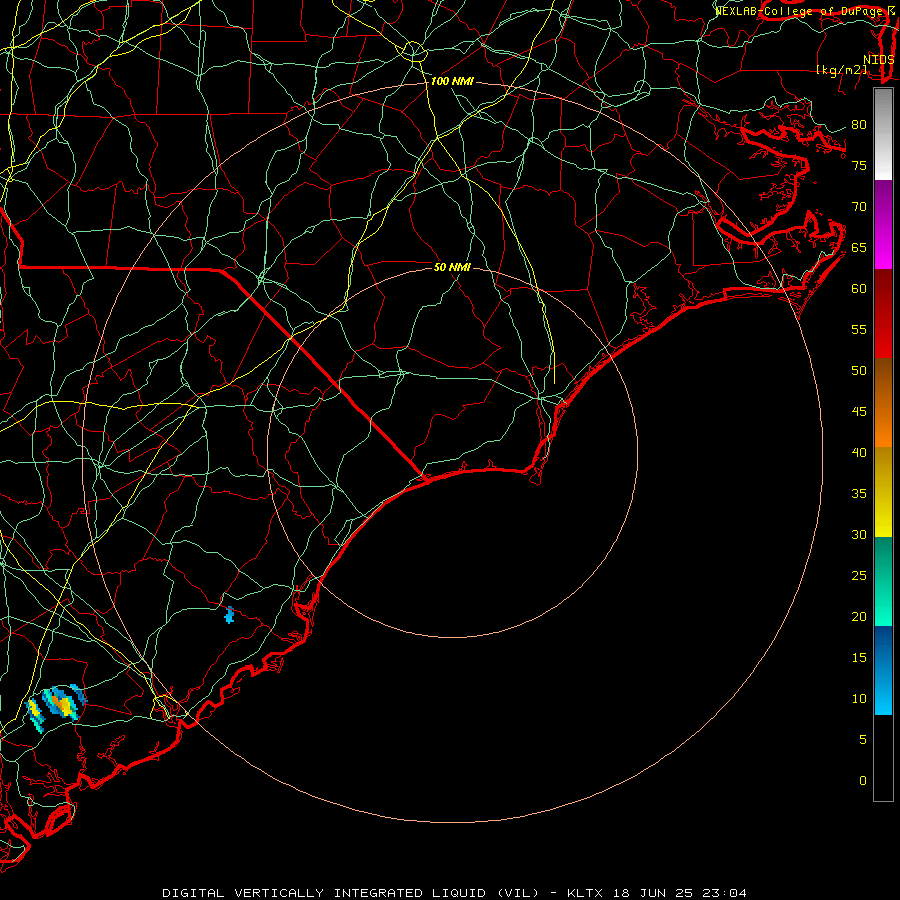Select the 65 value on the color scale

point(859,247)
